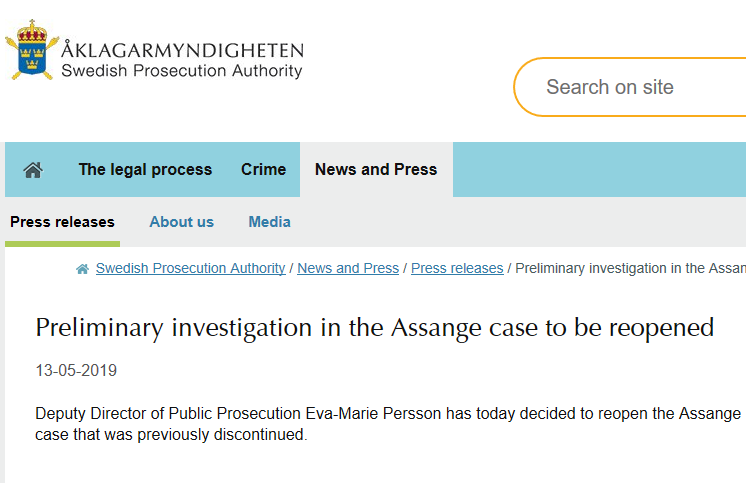Screen dimensions: 746x483
Task: Follow the Press releases breadcrumb link
Action: (457, 268)
